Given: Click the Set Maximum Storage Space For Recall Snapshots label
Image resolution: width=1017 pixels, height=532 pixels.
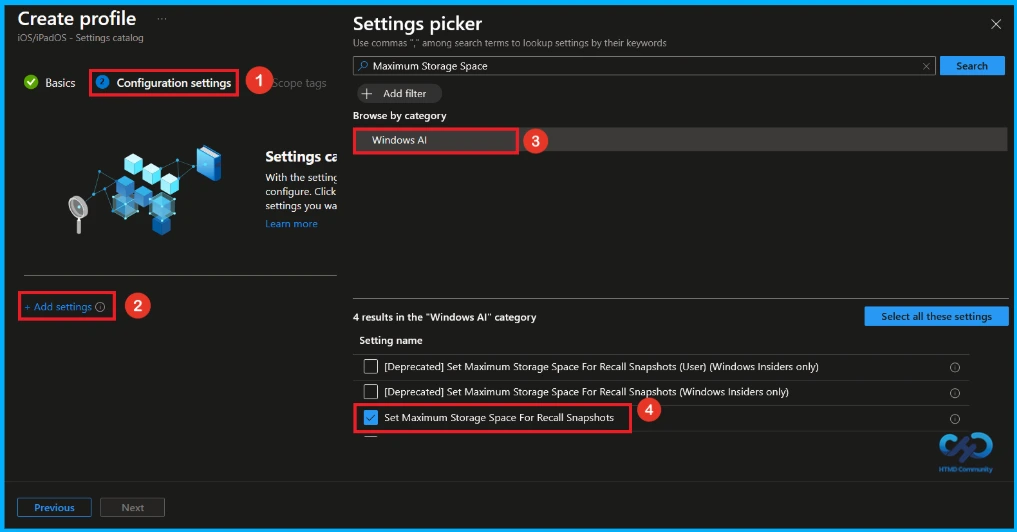Looking at the screenshot, I should pyautogui.click(x=499, y=418).
